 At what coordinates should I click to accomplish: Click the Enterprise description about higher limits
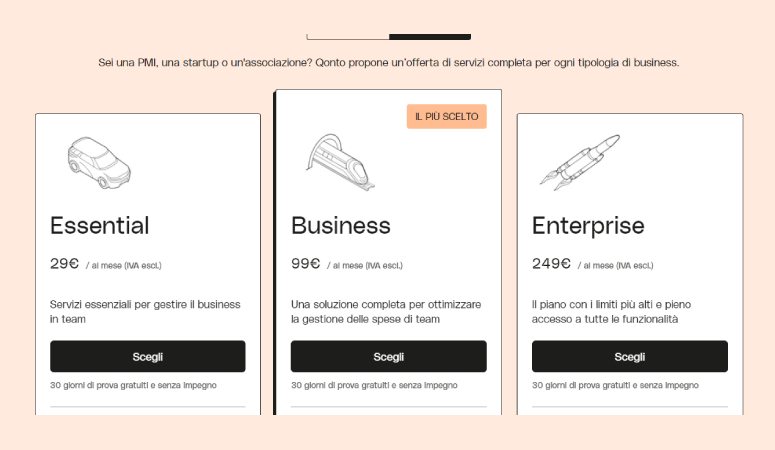click(x=611, y=312)
